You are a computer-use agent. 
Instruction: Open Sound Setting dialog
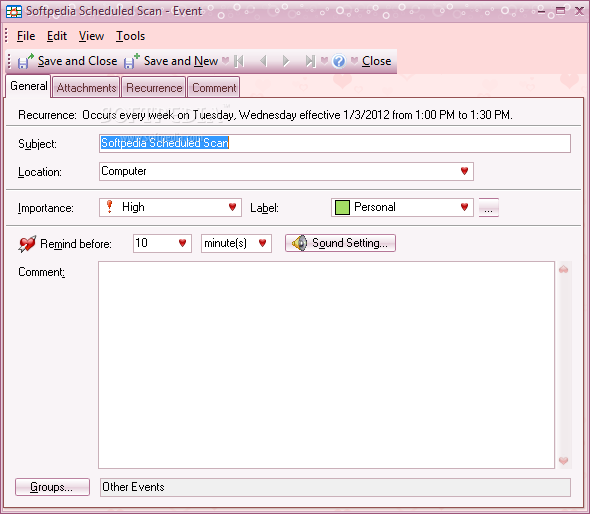tap(340, 243)
